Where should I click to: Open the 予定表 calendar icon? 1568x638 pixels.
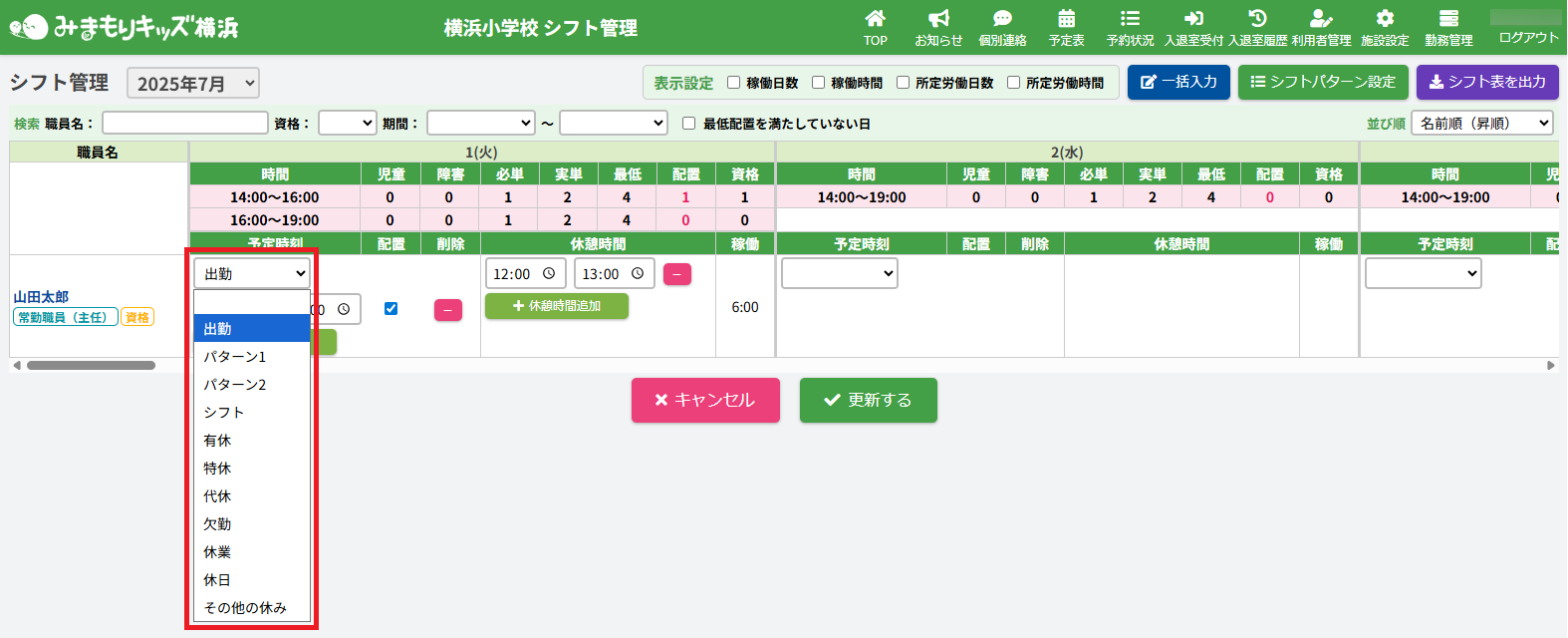1066,19
